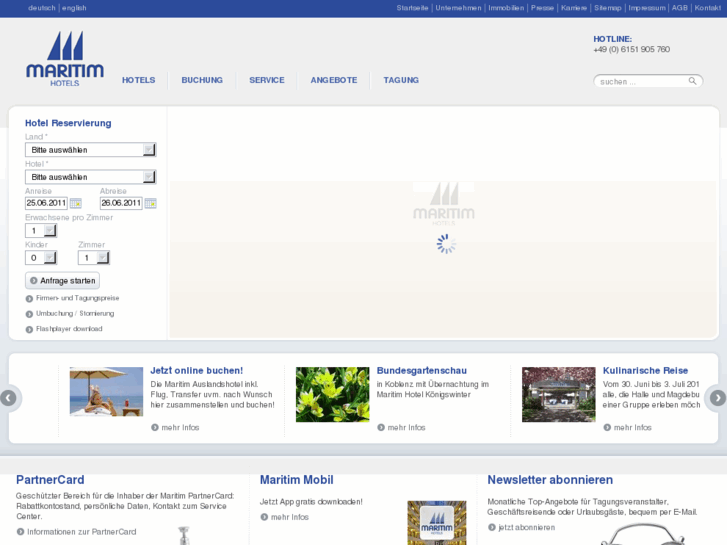Click the Newsletter abonnieren heading
Viewport: 727px width, 545px height.
click(x=550, y=480)
